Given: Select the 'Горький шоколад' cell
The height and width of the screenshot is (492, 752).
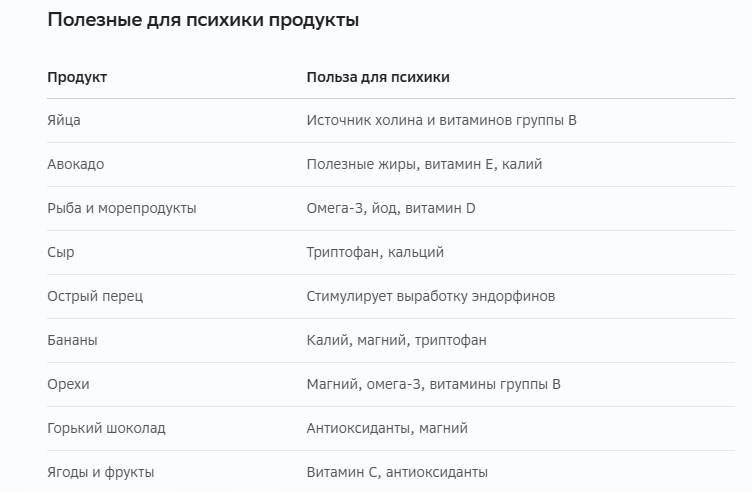Looking at the screenshot, I should pos(106,428).
